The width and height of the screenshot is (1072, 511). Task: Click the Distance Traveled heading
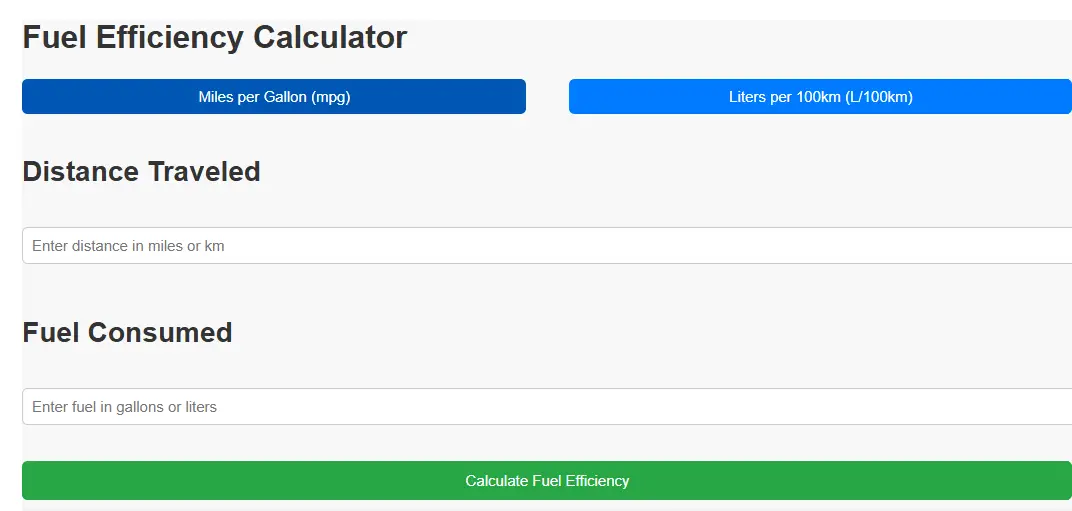pos(141,172)
